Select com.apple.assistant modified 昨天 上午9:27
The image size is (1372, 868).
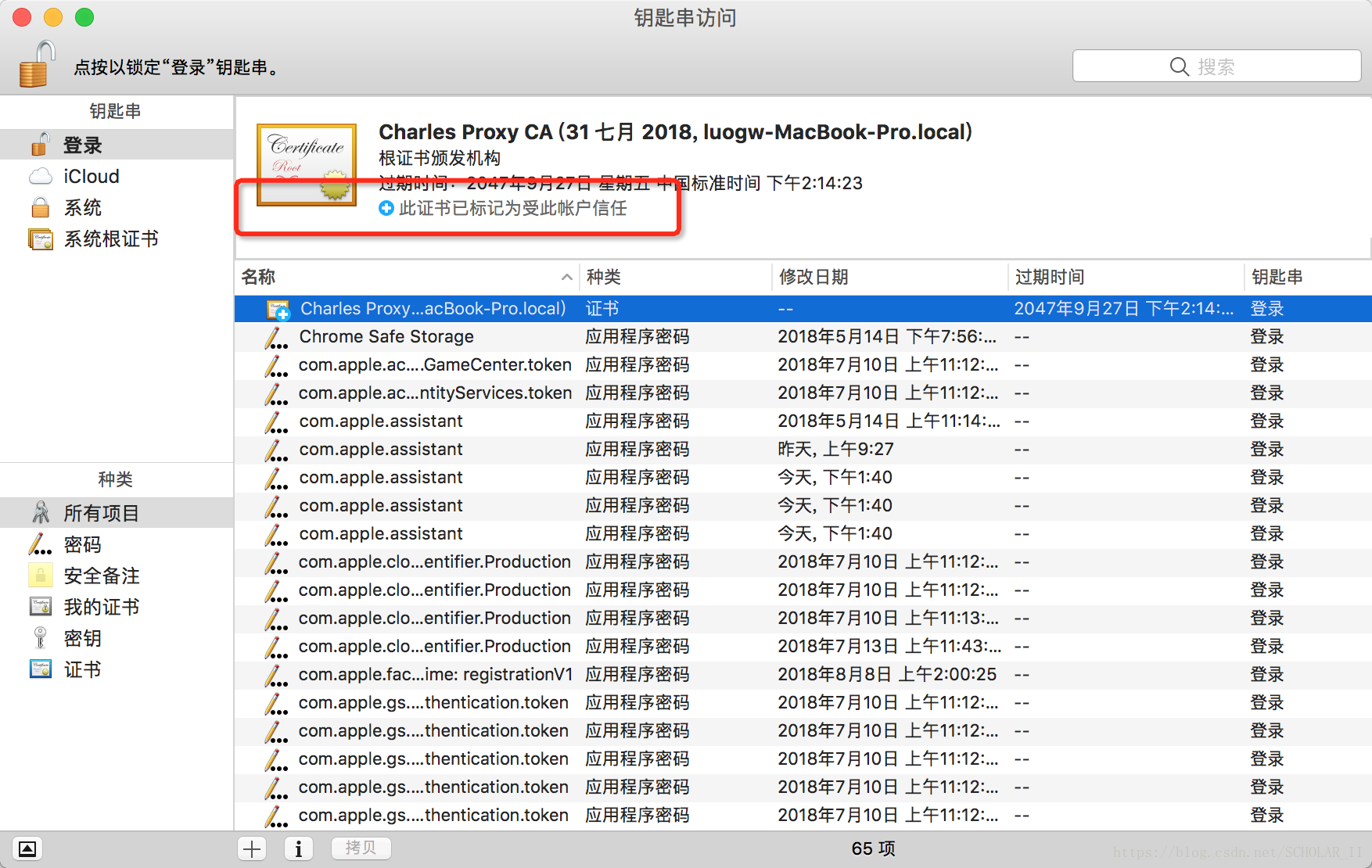point(803,450)
